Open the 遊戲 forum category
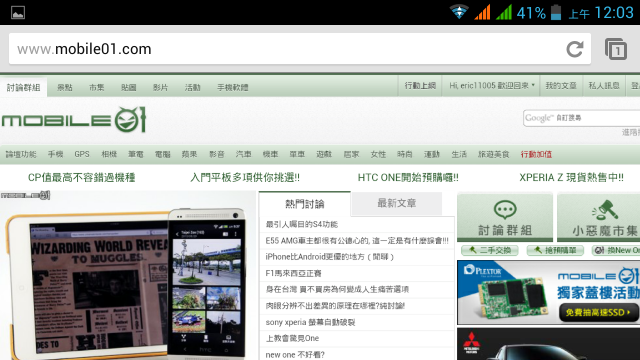 click(x=324, y=154)
